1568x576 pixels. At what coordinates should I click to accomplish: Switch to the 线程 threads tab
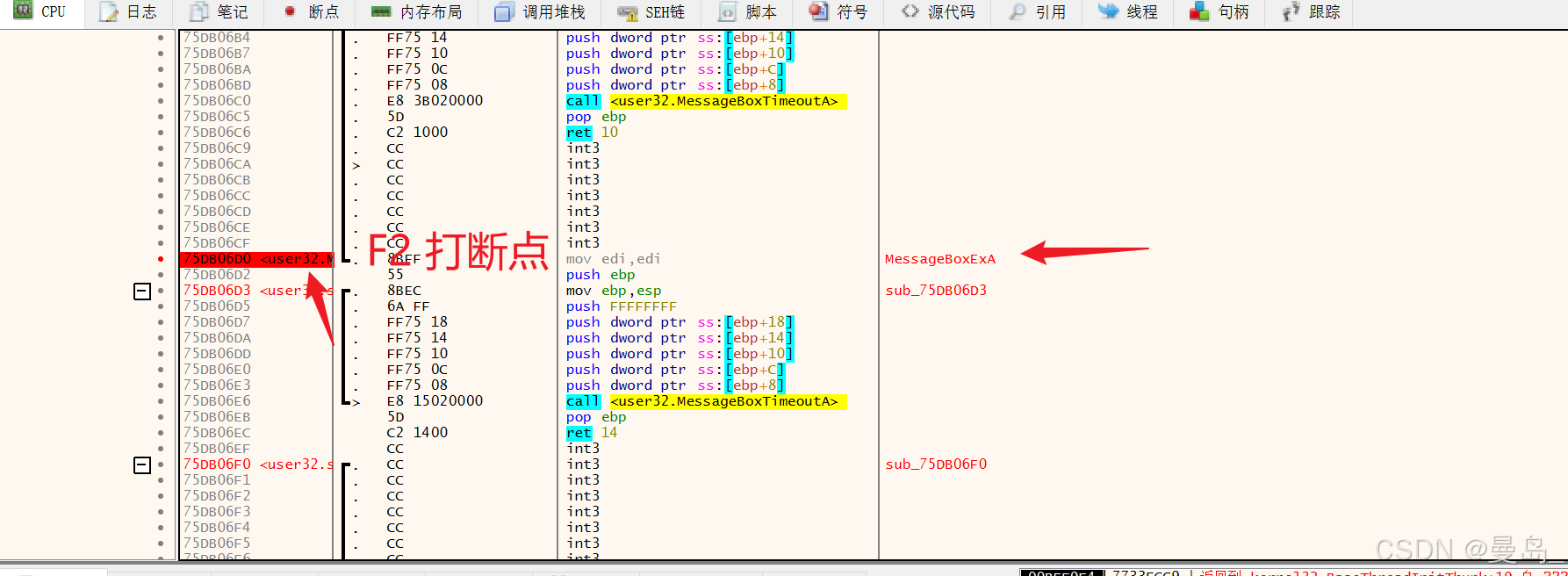pos(1129,11)
